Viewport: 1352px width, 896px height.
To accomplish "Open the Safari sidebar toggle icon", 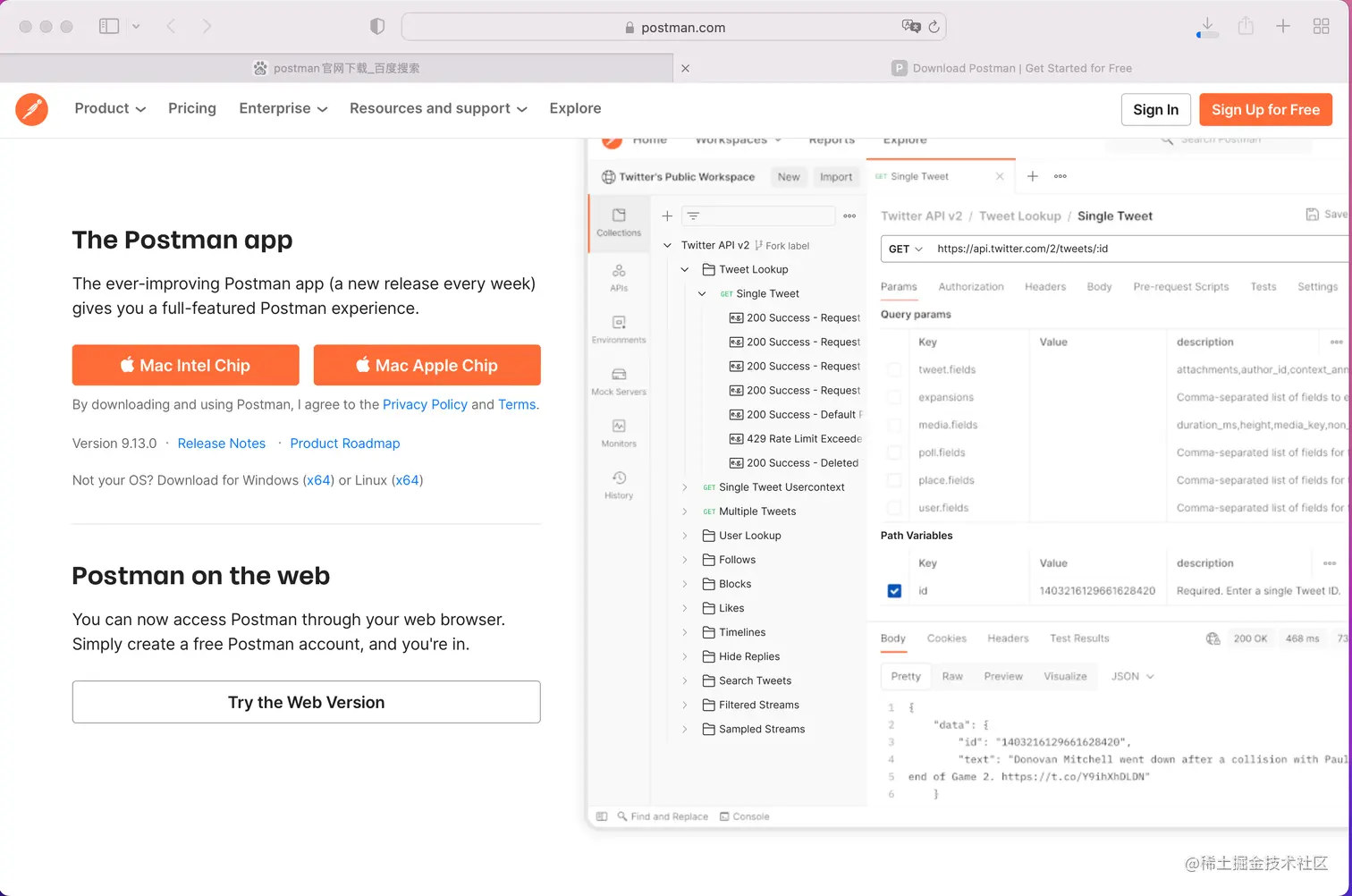I will pyautogui.click(x=109, y=27).
